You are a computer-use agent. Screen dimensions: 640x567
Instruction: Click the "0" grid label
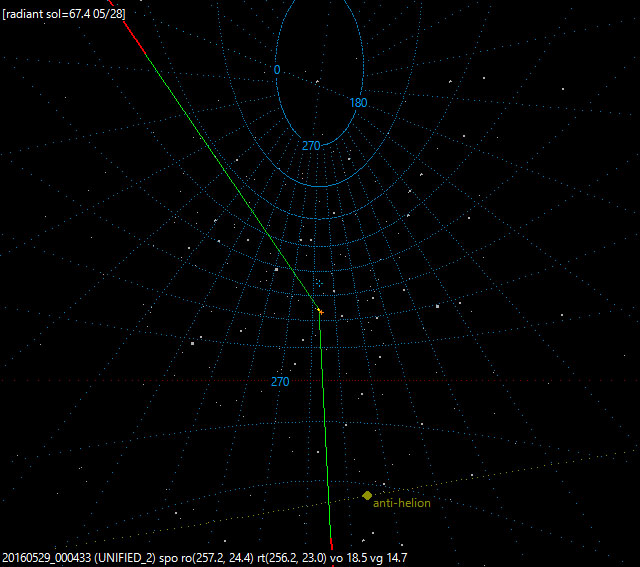[x=277, y=70]
